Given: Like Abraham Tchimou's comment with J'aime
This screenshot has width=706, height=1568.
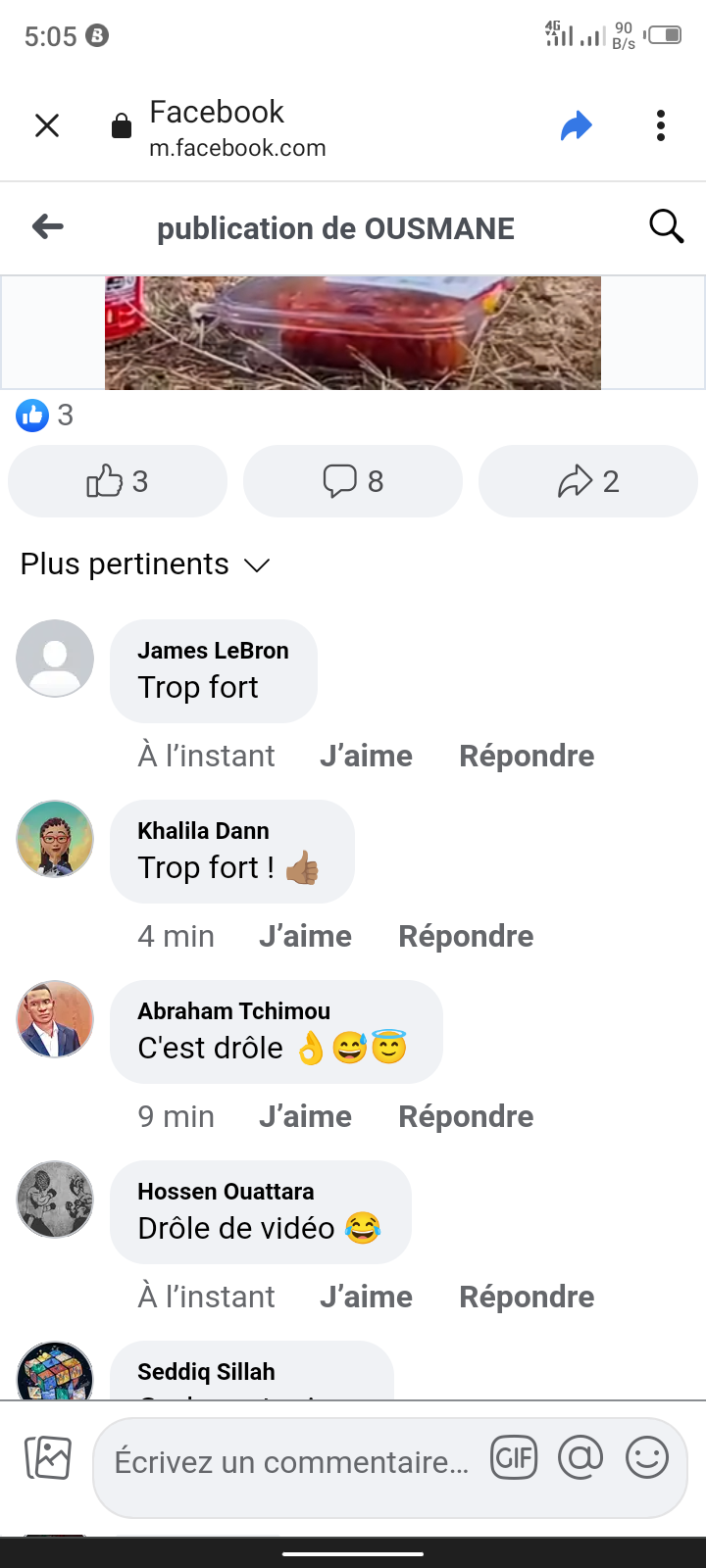Looking at the screenshot, I should point(305,1116).
